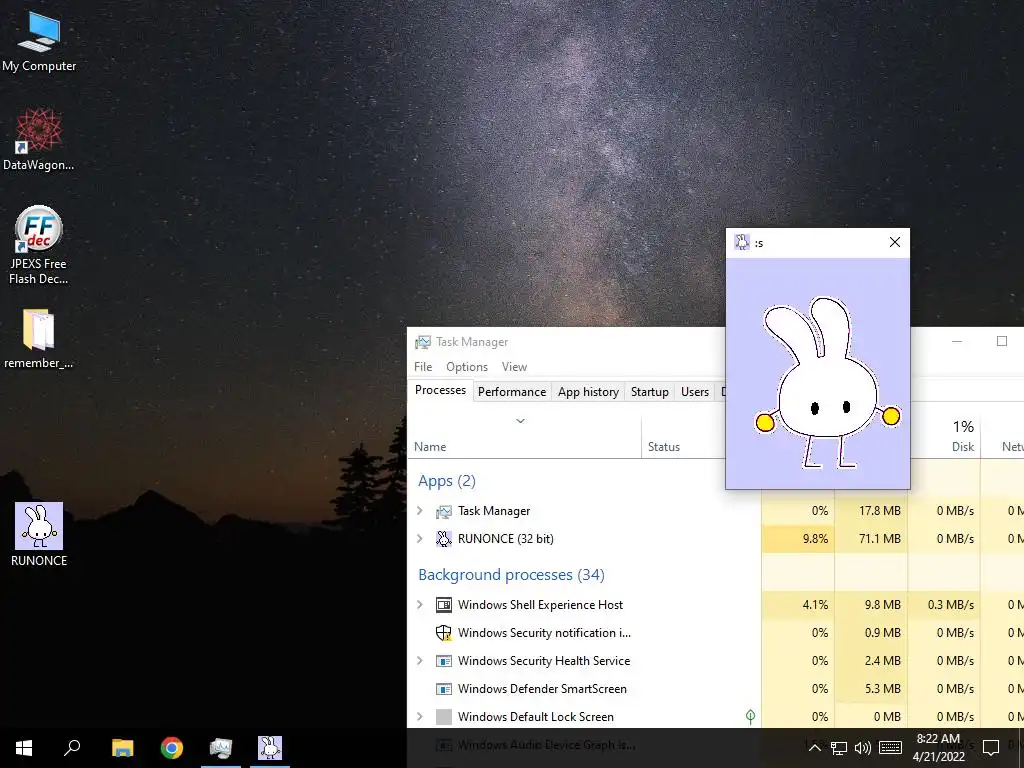Launch Google Chrome from the taskbar

pos(172,748)
